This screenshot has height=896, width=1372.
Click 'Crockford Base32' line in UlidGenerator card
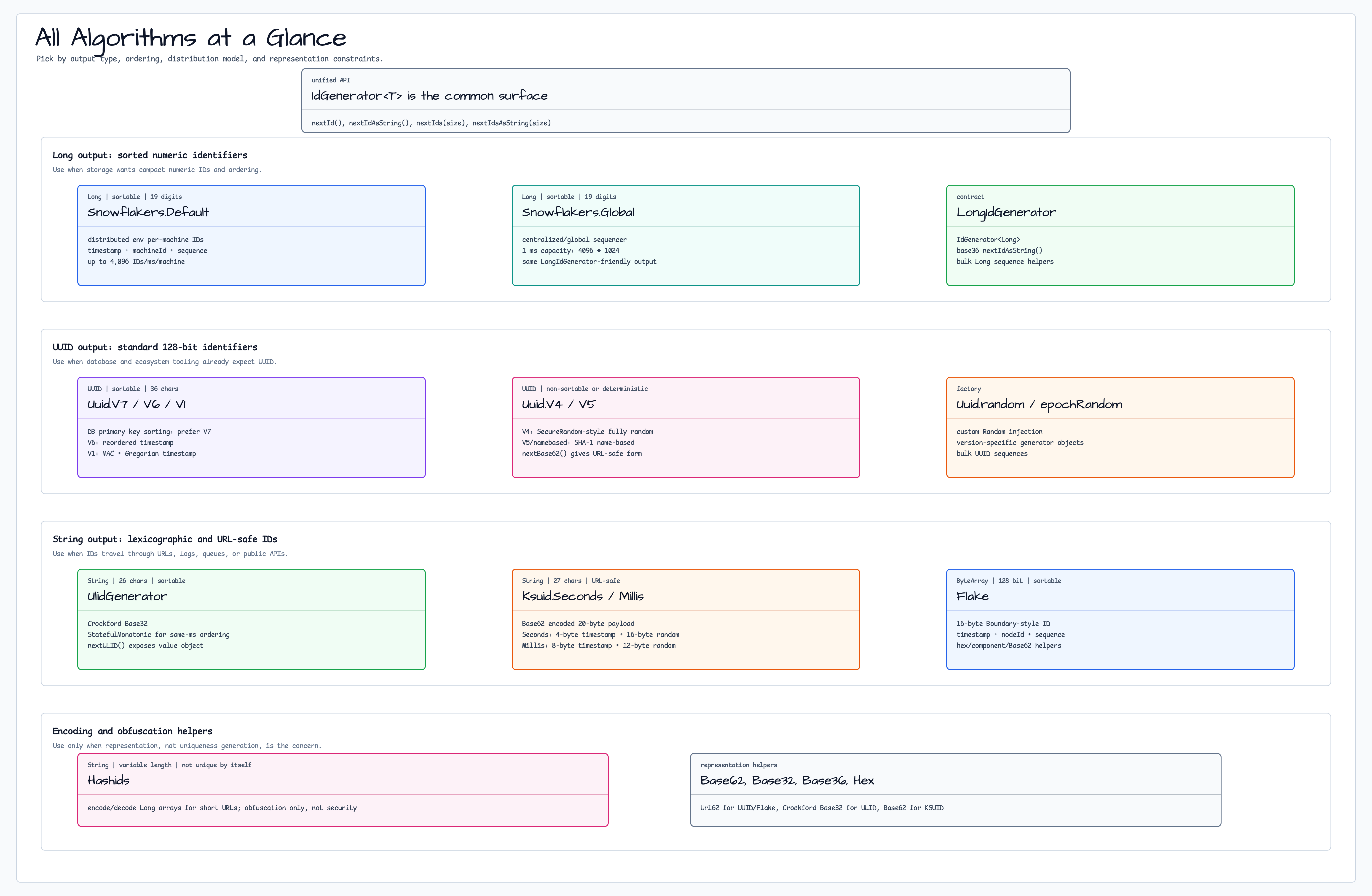click(x=118, y=624)
